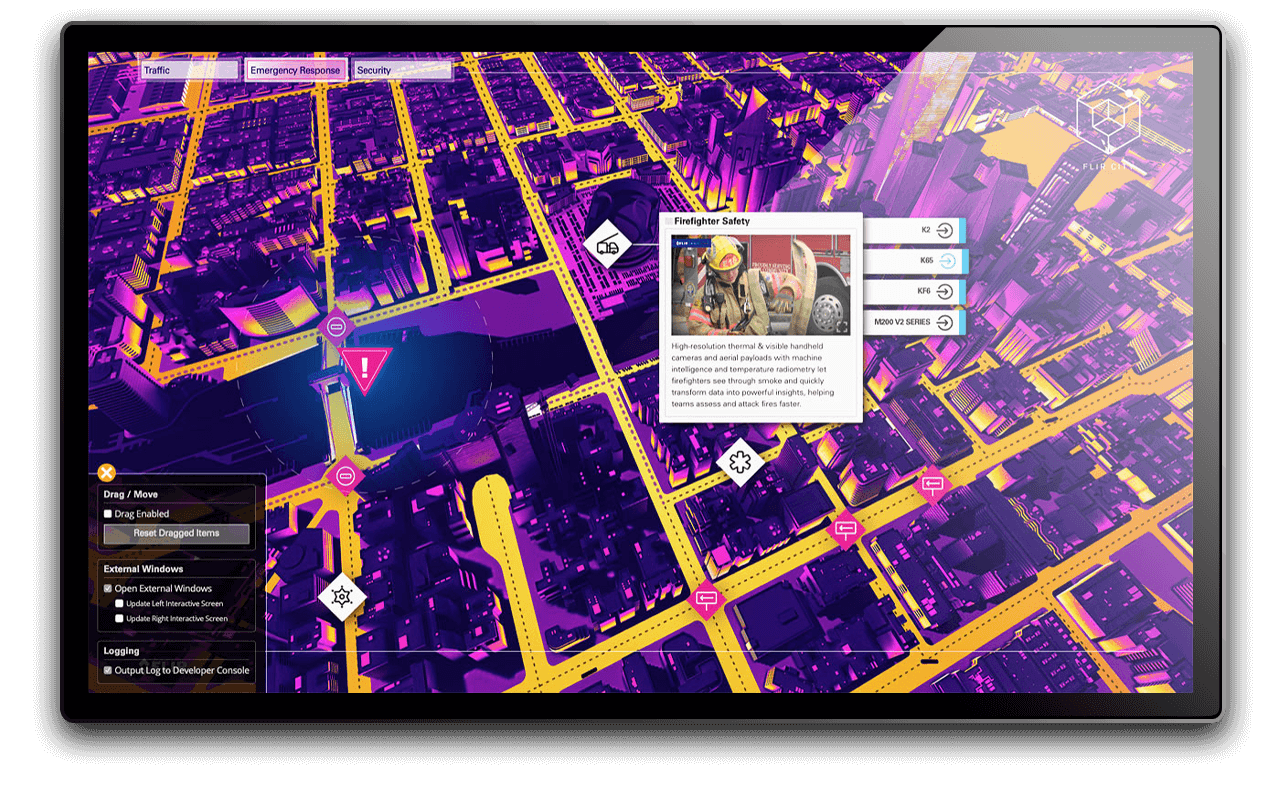This screenshot has height=800, width=1281.
Task: Click the FLIR cube logo
Action: [1108, 119]
